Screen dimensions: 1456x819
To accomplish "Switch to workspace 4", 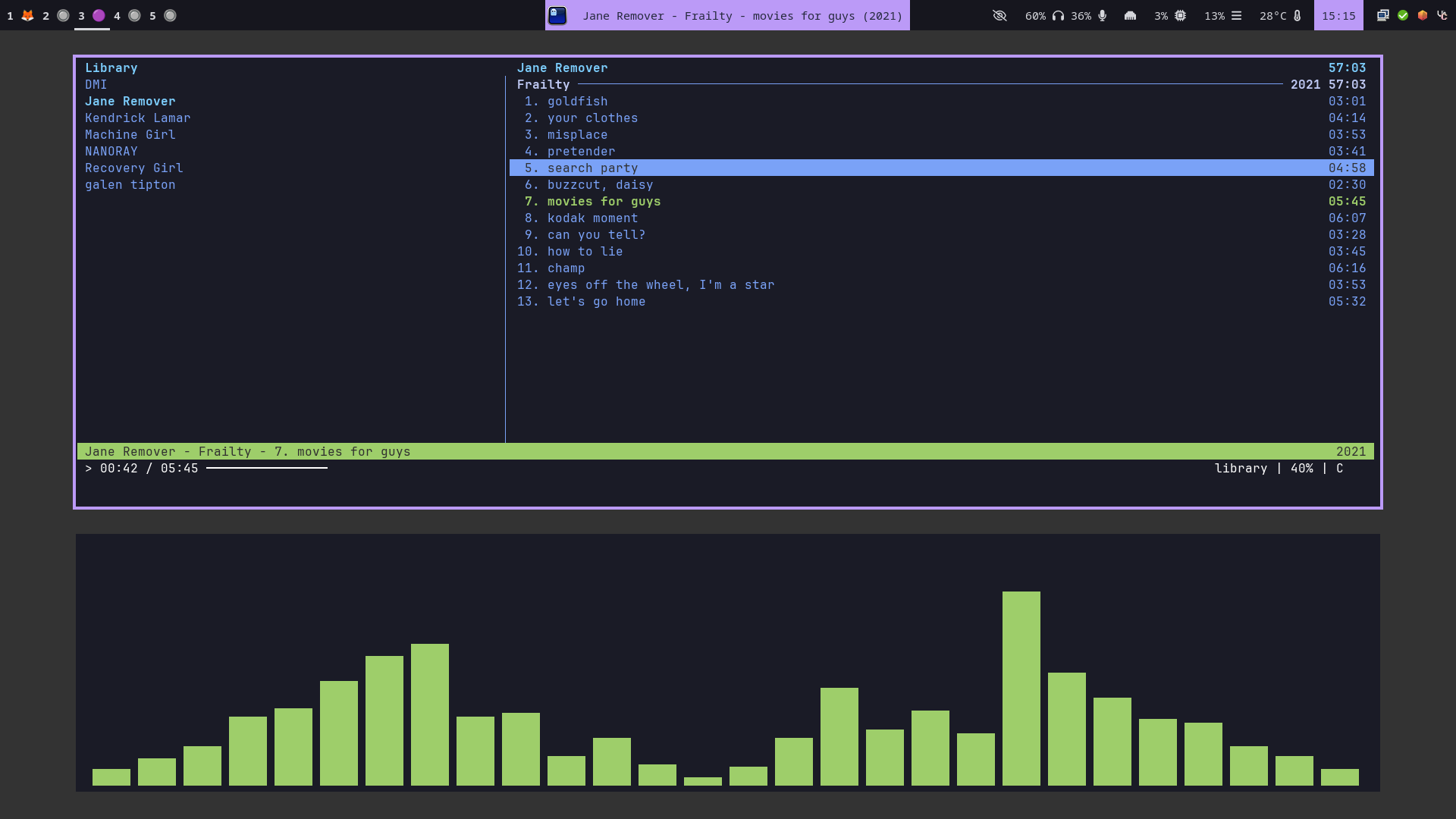I will [x=127, y=15].
